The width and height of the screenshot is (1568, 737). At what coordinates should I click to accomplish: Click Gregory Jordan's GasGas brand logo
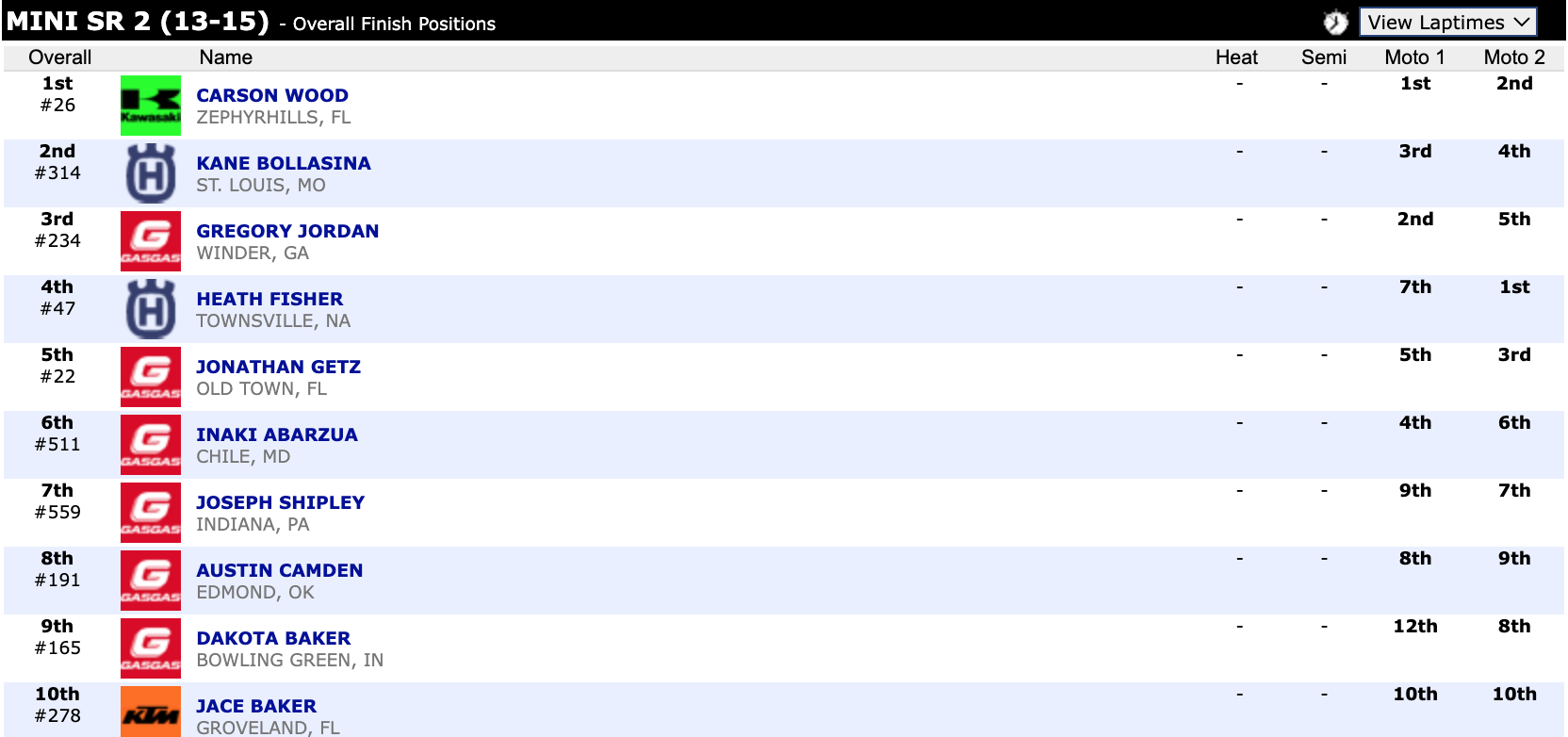click(151, 241)
